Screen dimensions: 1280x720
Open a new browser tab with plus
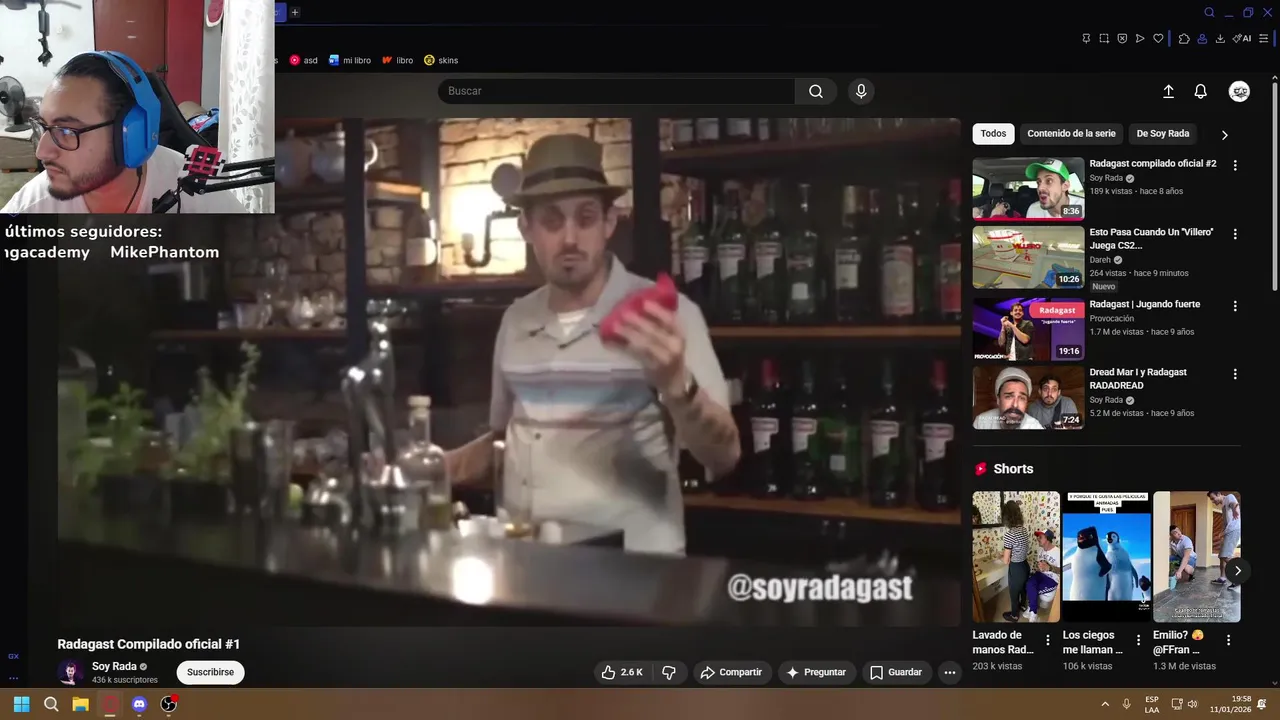[x=295, y=12]
